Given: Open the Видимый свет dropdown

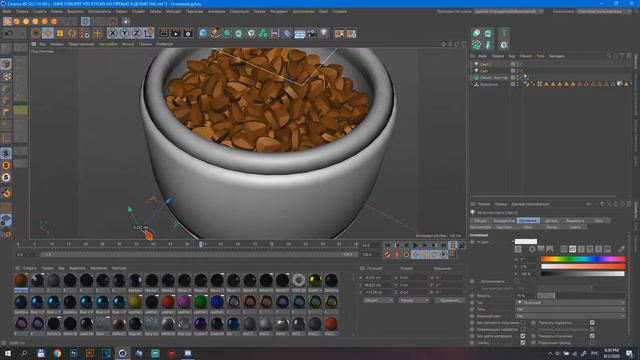Looking at the screenshot, I should tap(570, 316).
